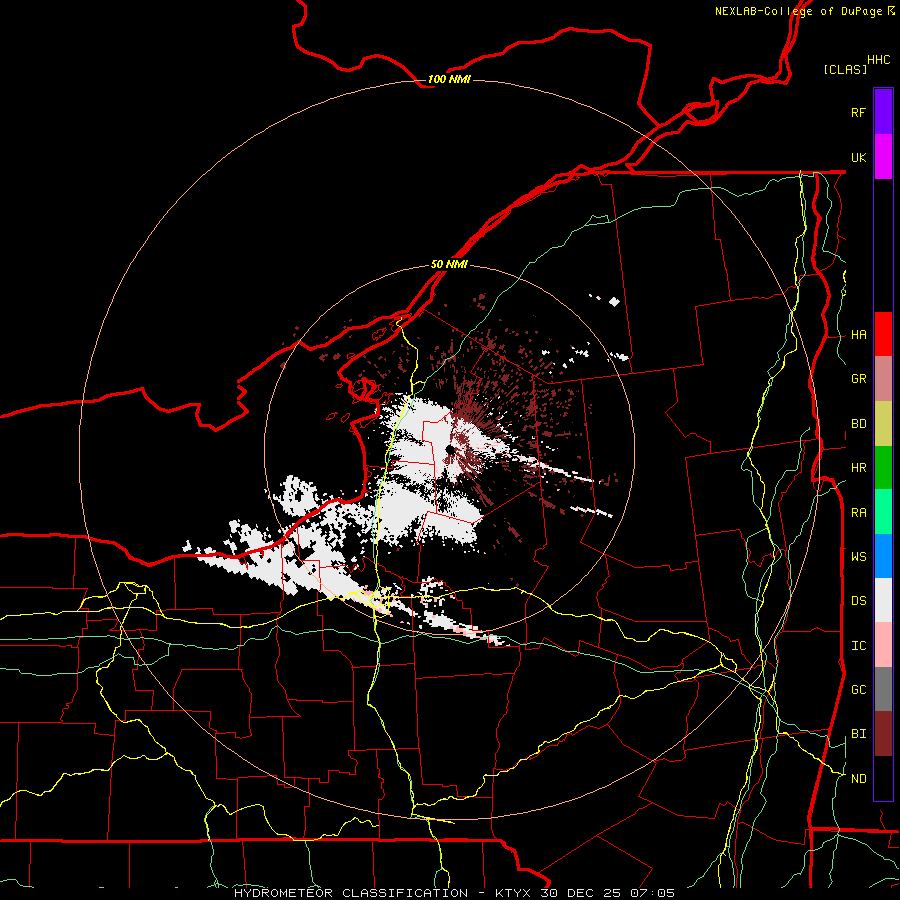Click the RA mint-green legend color block
This screenshot has height=900, width=900.
coord(883,512)
